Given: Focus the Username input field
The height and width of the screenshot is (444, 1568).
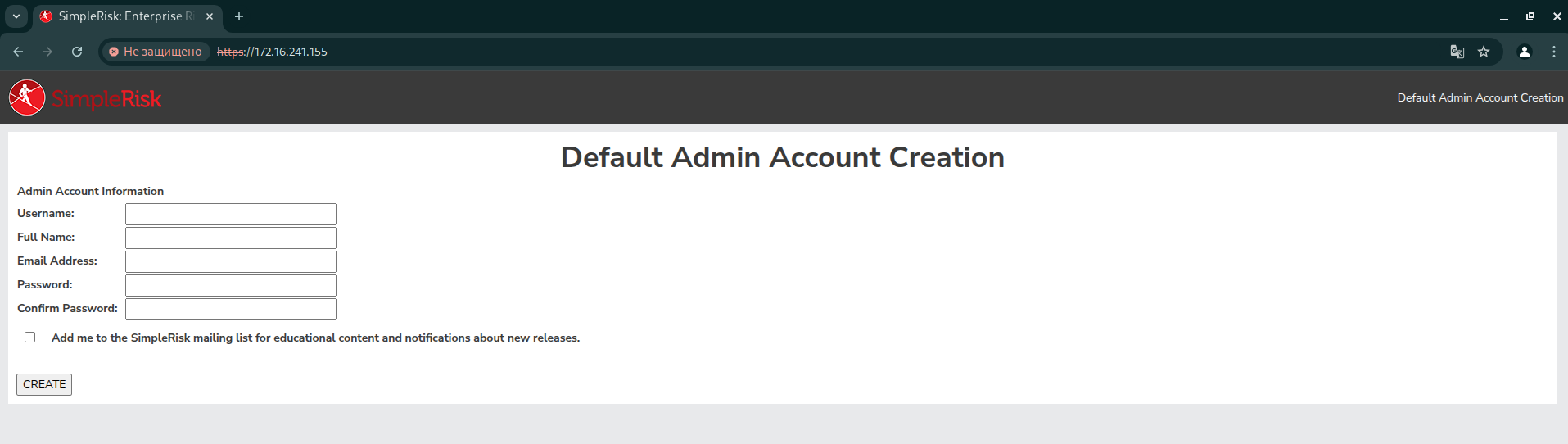Looking at the screenshot, I should [231, 214].
